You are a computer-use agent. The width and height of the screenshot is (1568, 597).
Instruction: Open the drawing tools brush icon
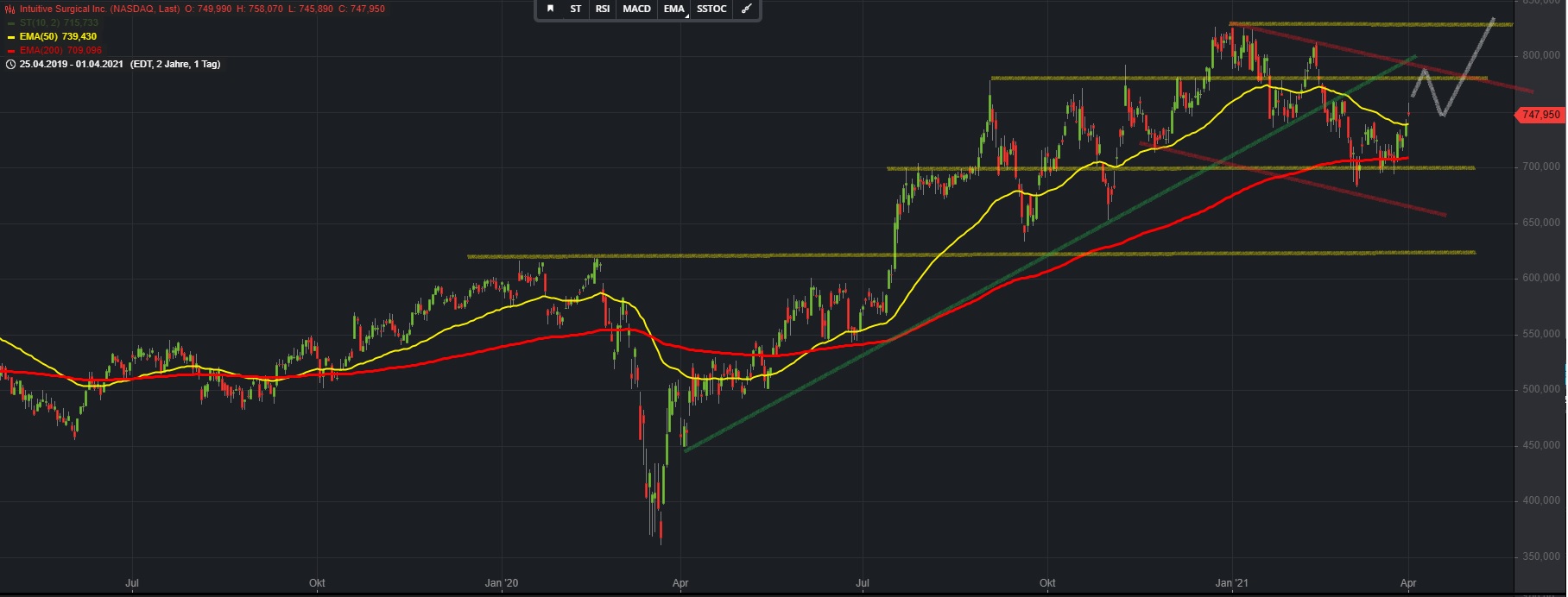click(x=747, y=9)
